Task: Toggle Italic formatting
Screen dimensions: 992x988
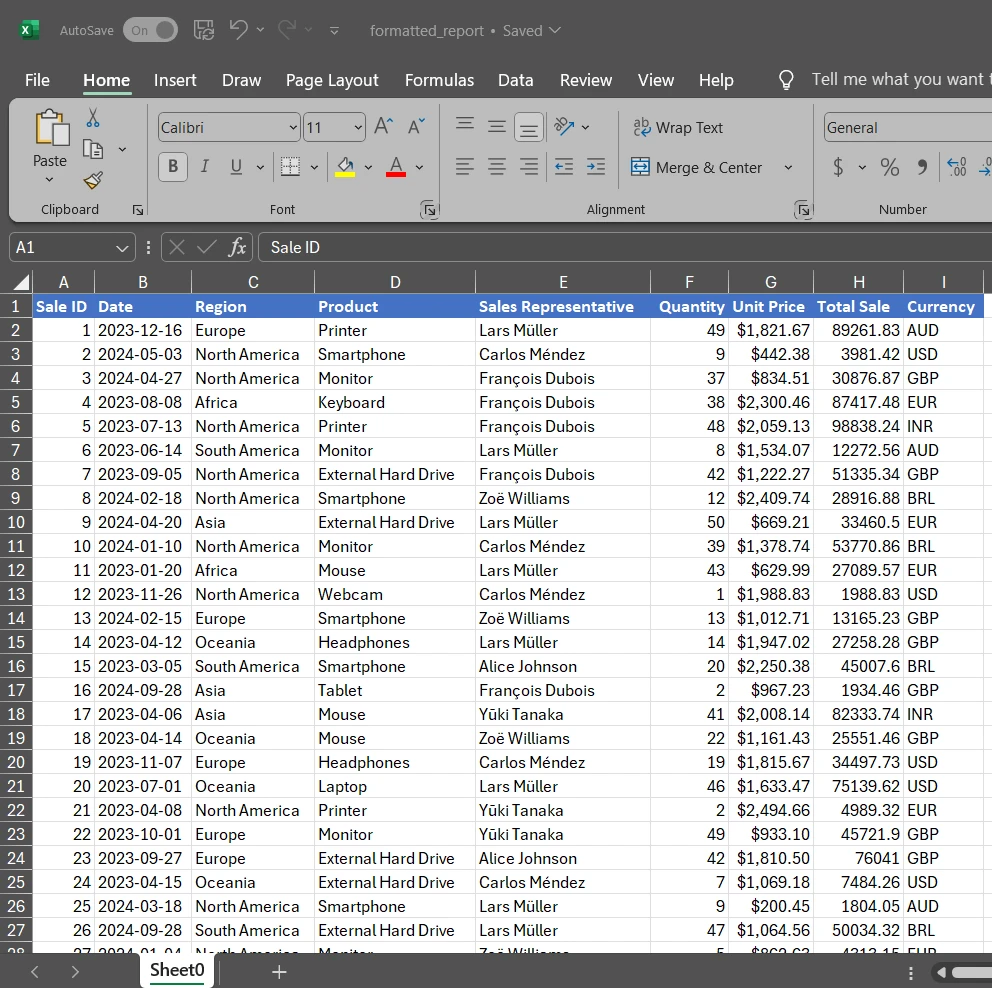Action: point(204,167)
